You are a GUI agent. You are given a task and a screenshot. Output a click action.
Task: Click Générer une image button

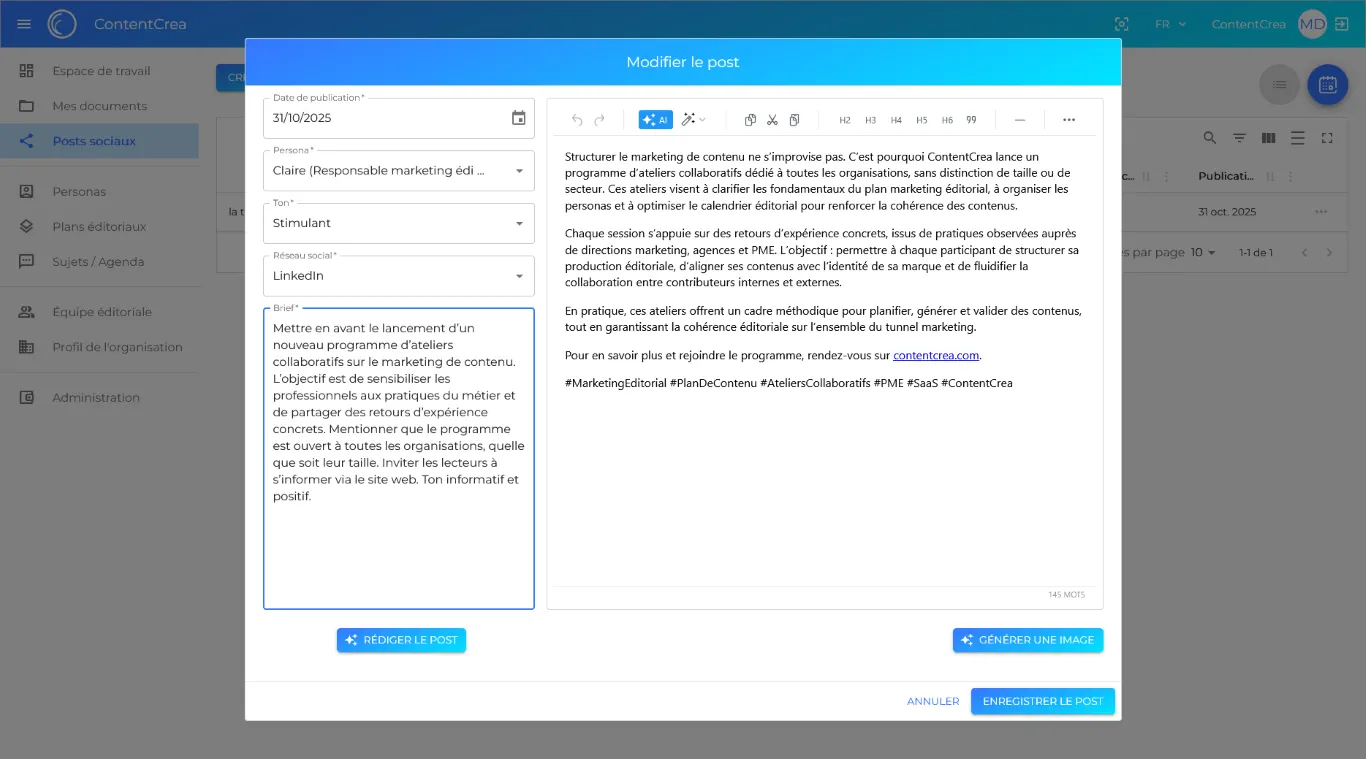[x=1027, y=640]
